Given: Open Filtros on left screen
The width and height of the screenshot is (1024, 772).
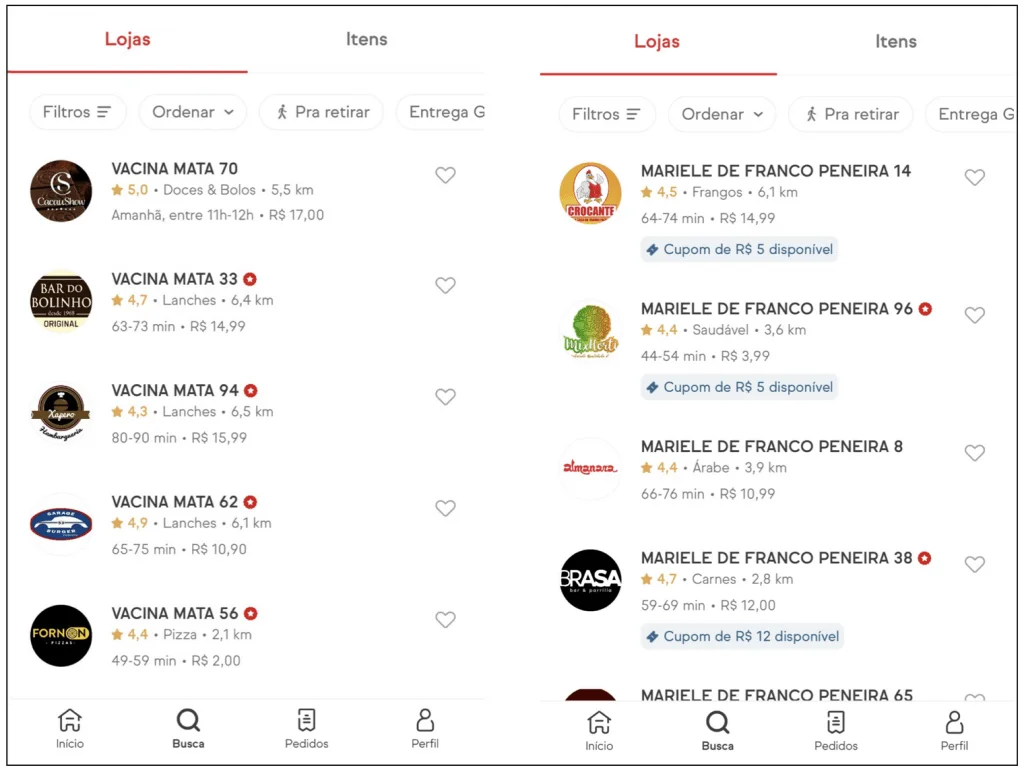Looking at the screenshot, I should pyautogui.click(x=77, y=112).
